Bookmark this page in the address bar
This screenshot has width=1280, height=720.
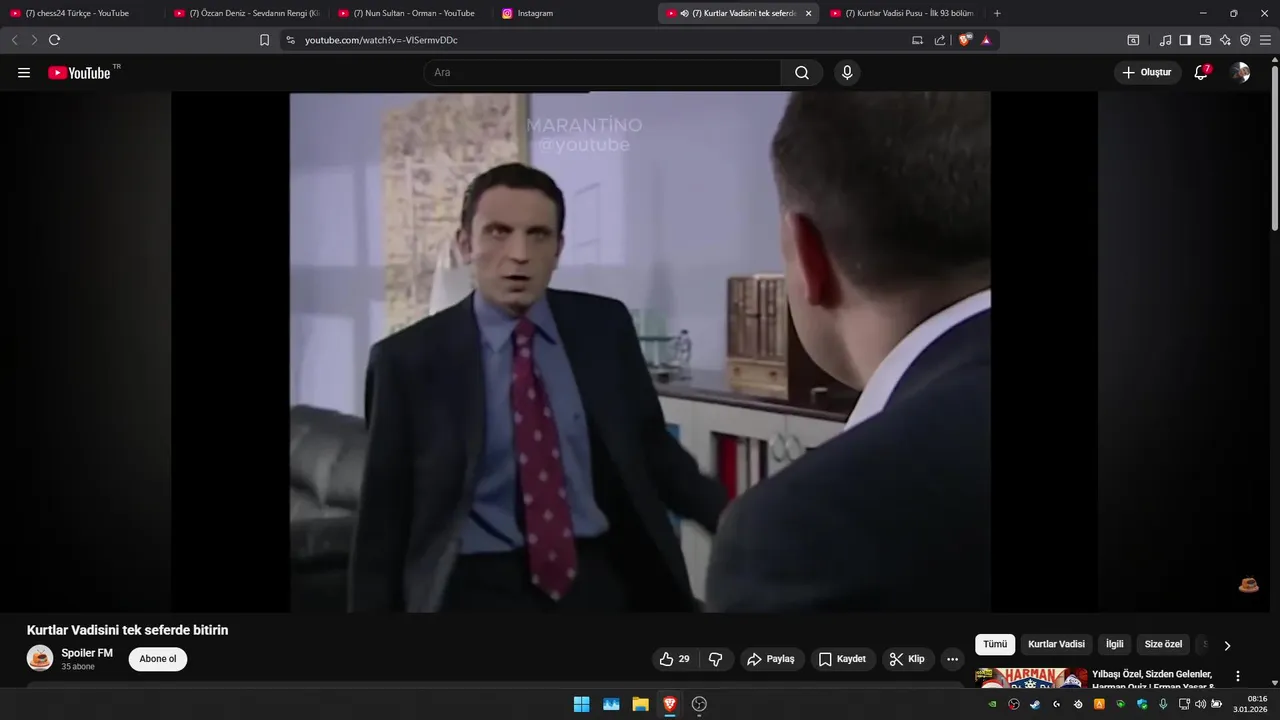click(265, 40)
